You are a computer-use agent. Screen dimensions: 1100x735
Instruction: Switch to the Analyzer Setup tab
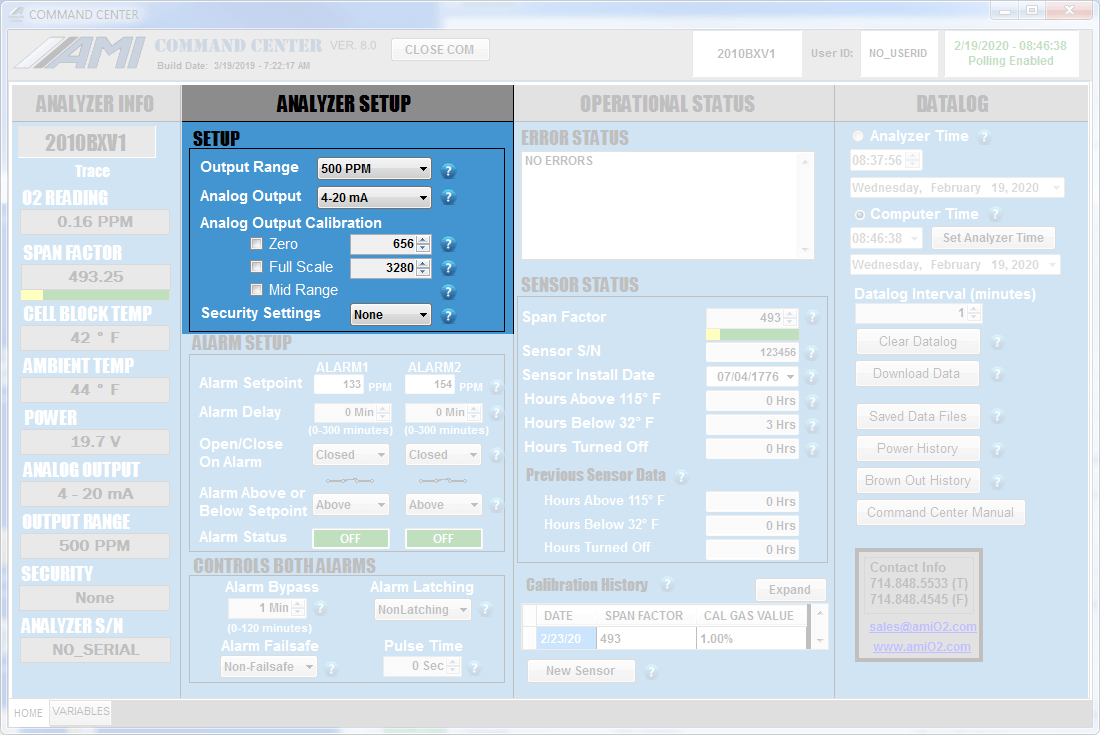(347, 104)
